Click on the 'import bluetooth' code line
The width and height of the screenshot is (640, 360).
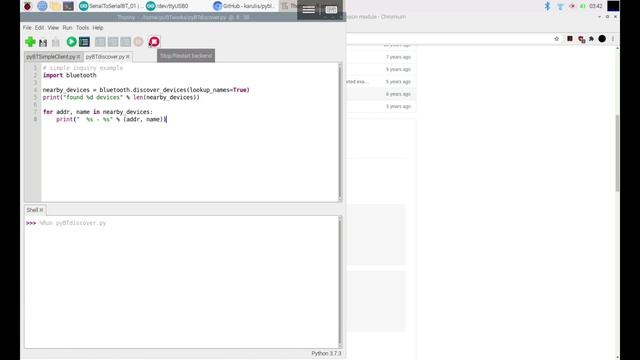point(69,75)
